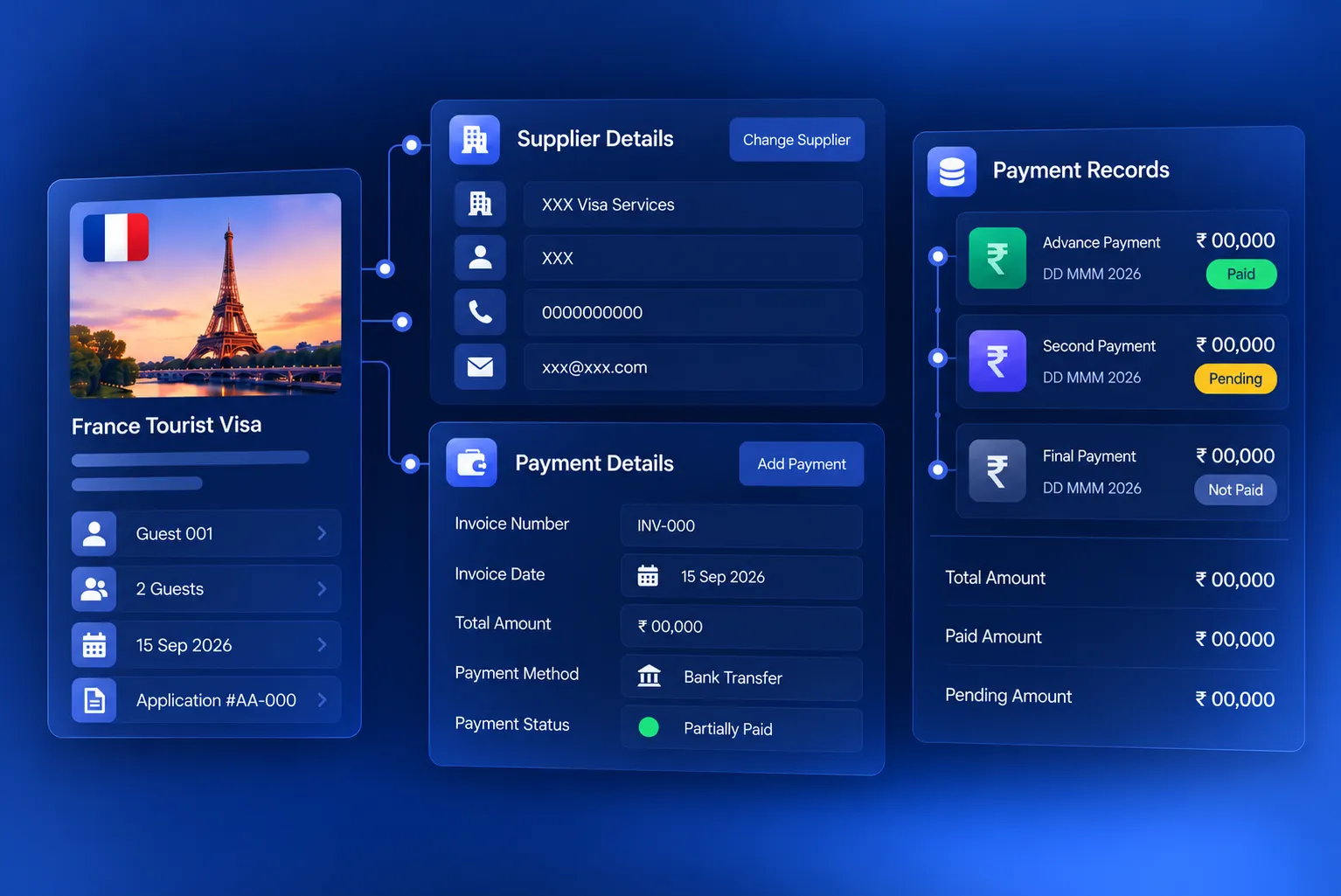Click the Payment Method label
The height and width of the screenshot is (896, 1341).
[517, 674]
